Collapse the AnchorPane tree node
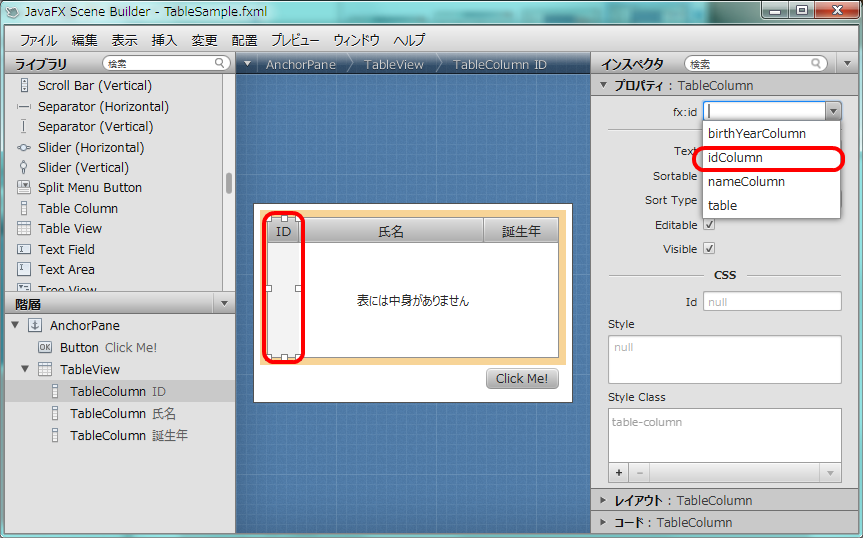The height and width of the screenshot is (538, 863). coord(15,325)
